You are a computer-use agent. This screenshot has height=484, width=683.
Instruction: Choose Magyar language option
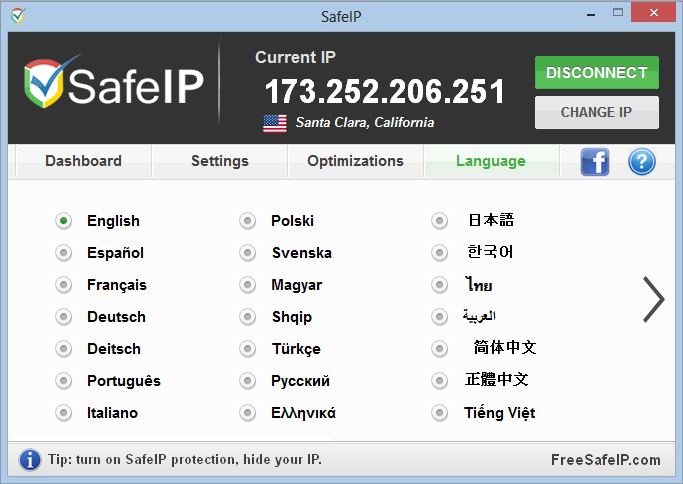coord(247,285)
